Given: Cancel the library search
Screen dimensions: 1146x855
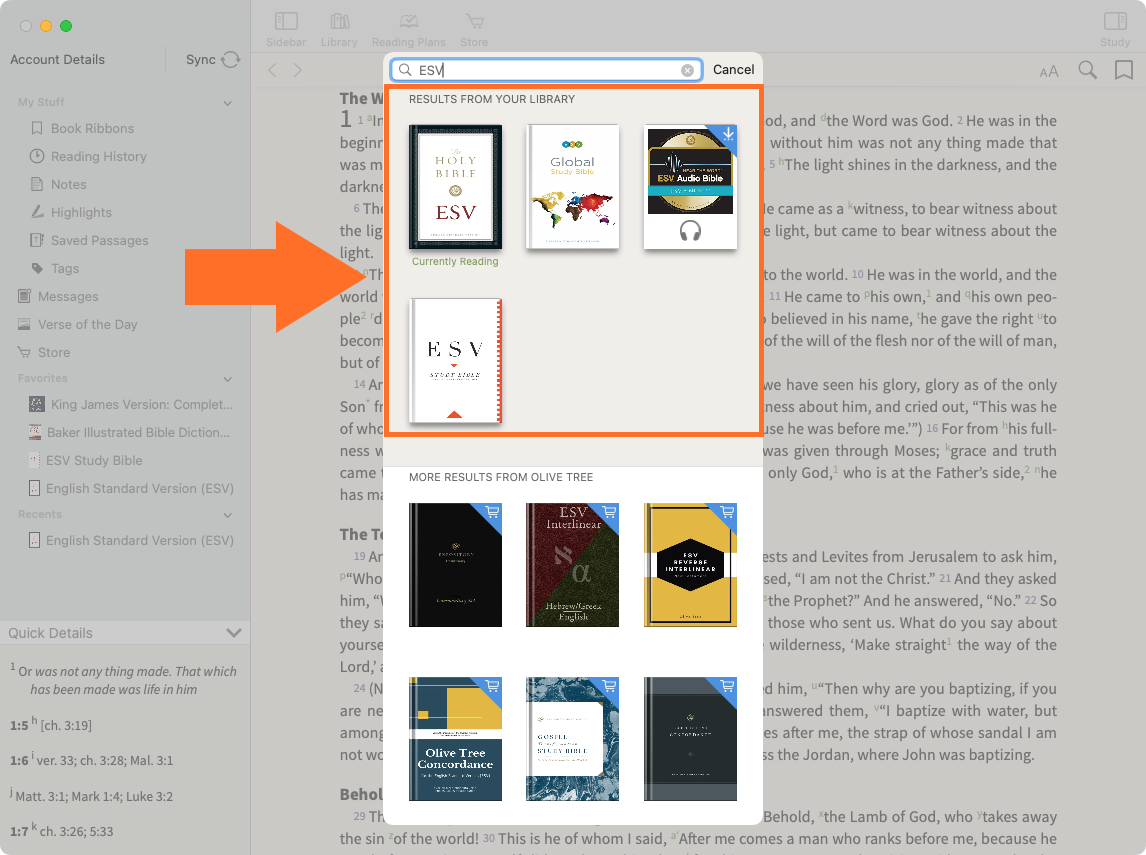Looking at the screenshot, I should click(x=733, y=69).
